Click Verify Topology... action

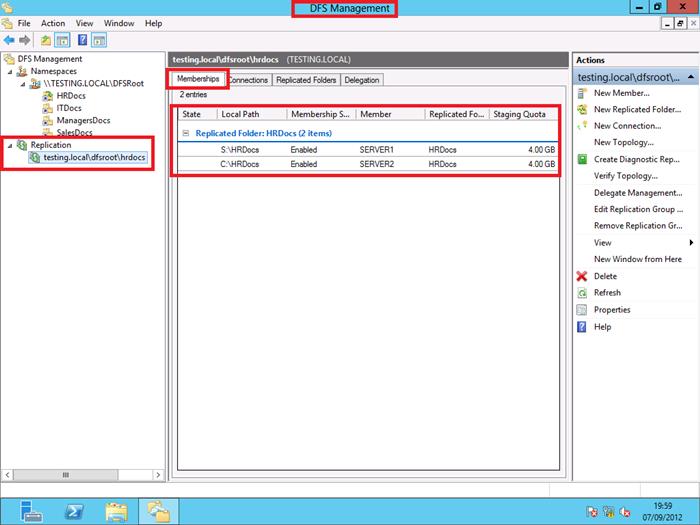(x=625, y=176)
